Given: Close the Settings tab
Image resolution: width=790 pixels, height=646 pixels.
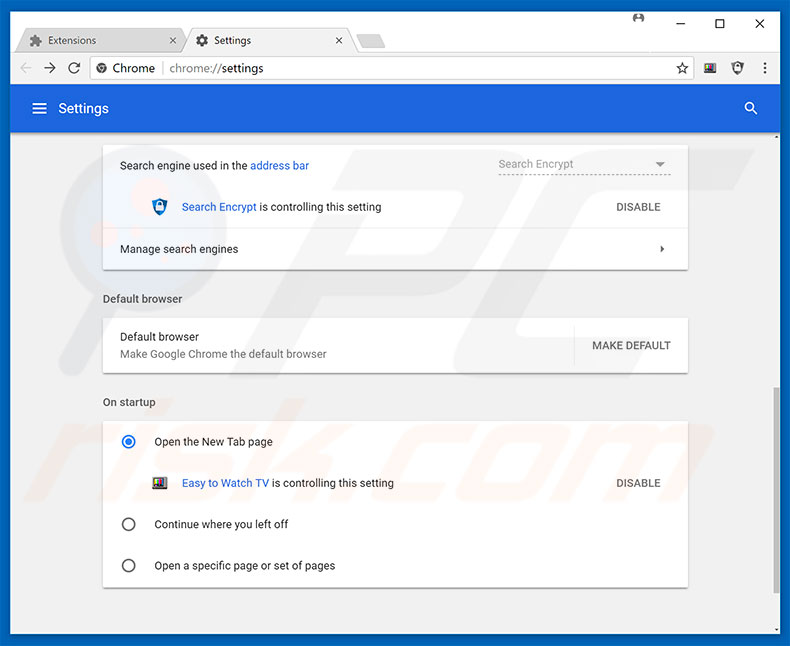Looking at the screenshot, I should [339, 40].
